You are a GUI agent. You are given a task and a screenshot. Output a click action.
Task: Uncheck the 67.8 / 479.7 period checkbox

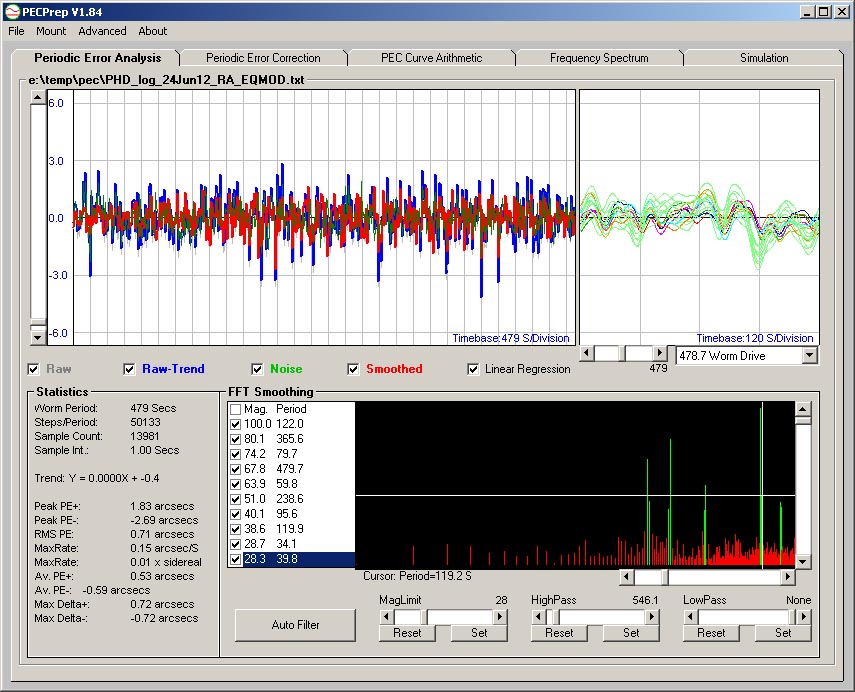(236, 469)
